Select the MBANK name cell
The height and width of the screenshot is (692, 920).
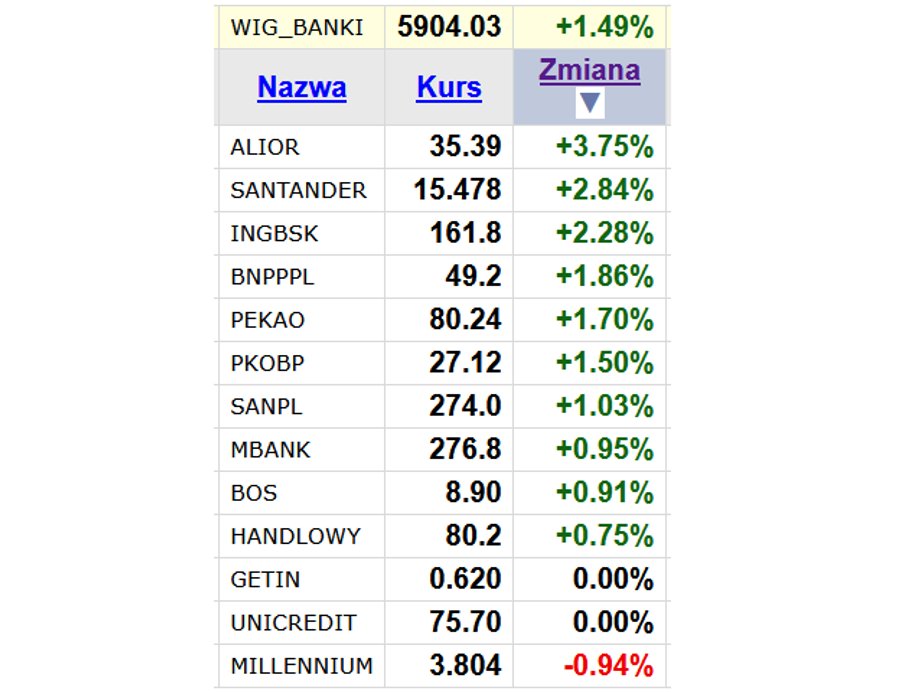[x=270, y=450]
